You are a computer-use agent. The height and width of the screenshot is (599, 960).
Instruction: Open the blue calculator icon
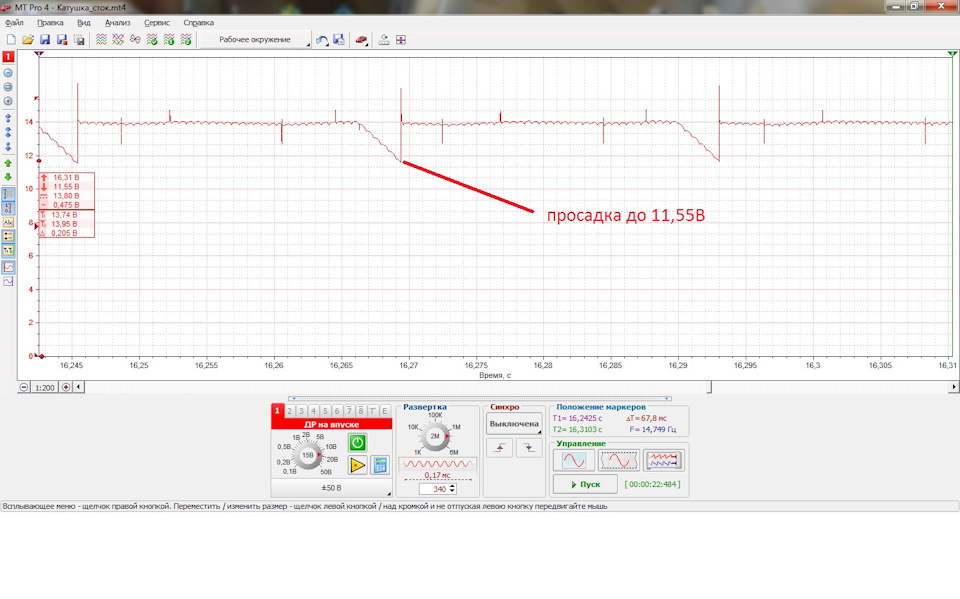[x=380, y=465]
